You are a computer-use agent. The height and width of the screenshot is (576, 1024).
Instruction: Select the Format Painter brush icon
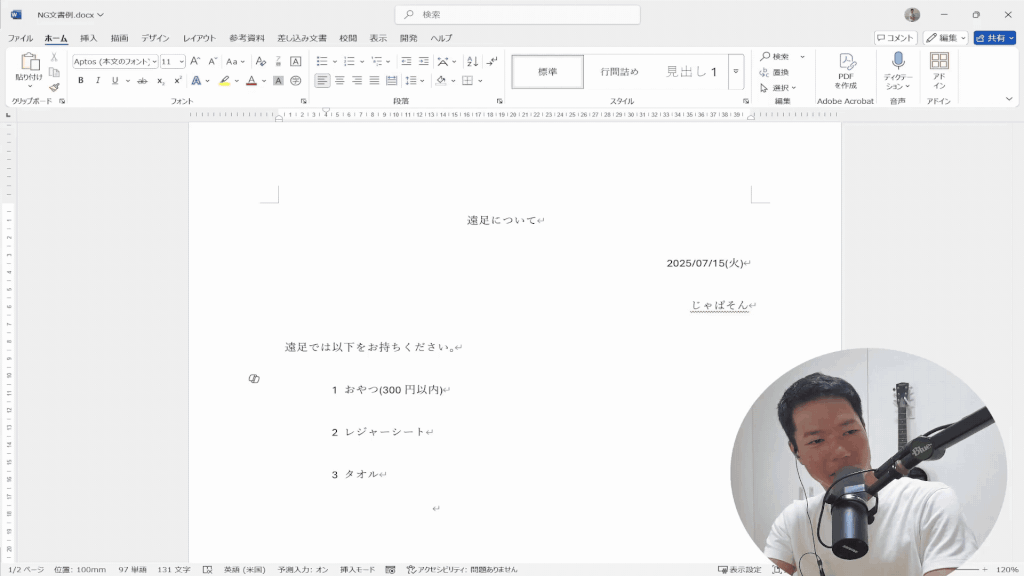coord(54,87)
